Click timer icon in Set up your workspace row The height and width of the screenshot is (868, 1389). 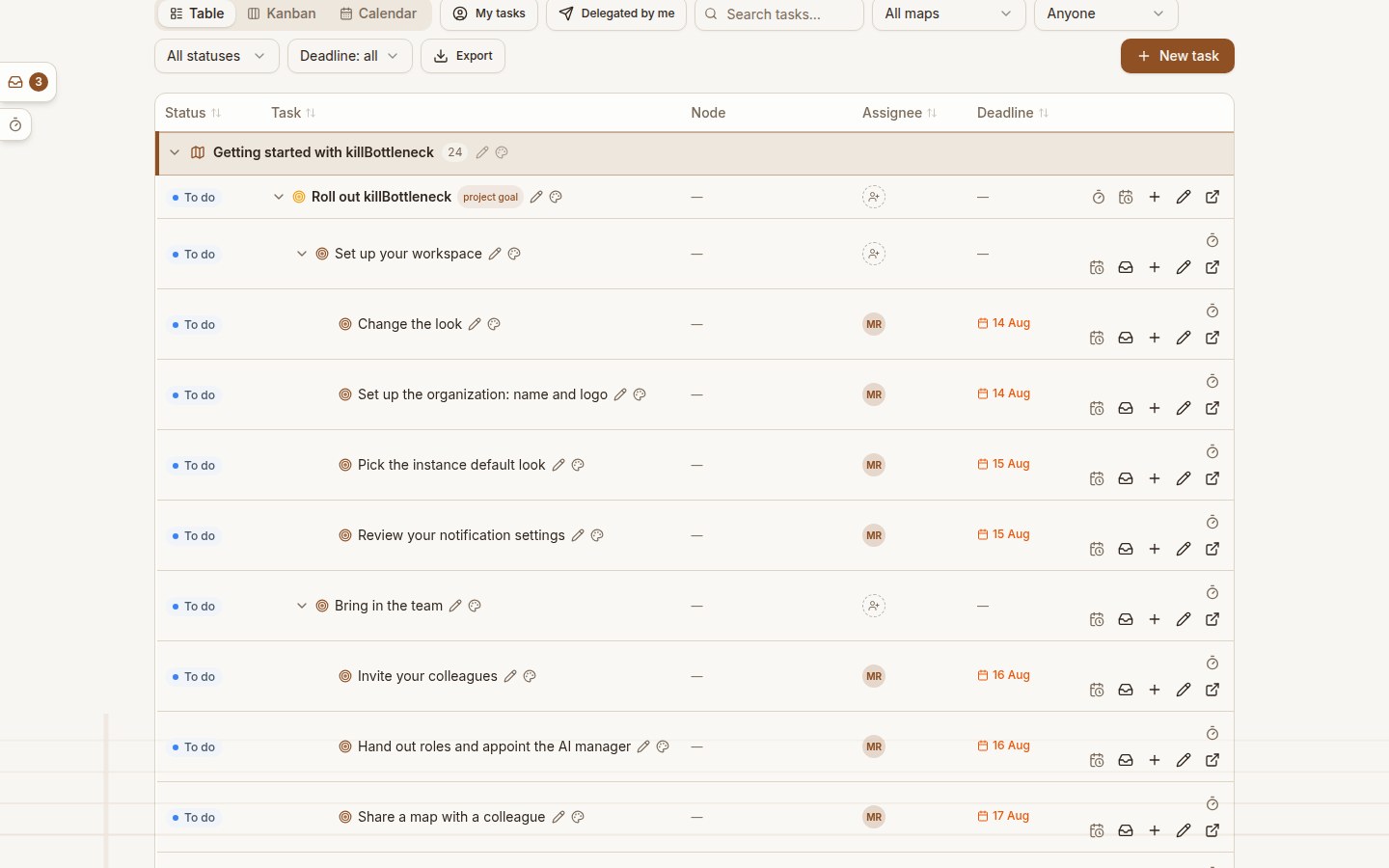(x=1212, y=240)
